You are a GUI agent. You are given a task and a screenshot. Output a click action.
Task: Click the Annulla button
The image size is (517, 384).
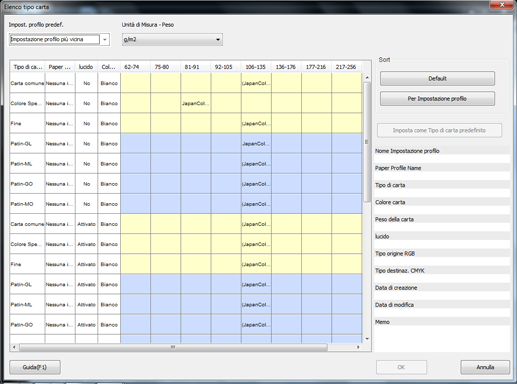point(485,367)
